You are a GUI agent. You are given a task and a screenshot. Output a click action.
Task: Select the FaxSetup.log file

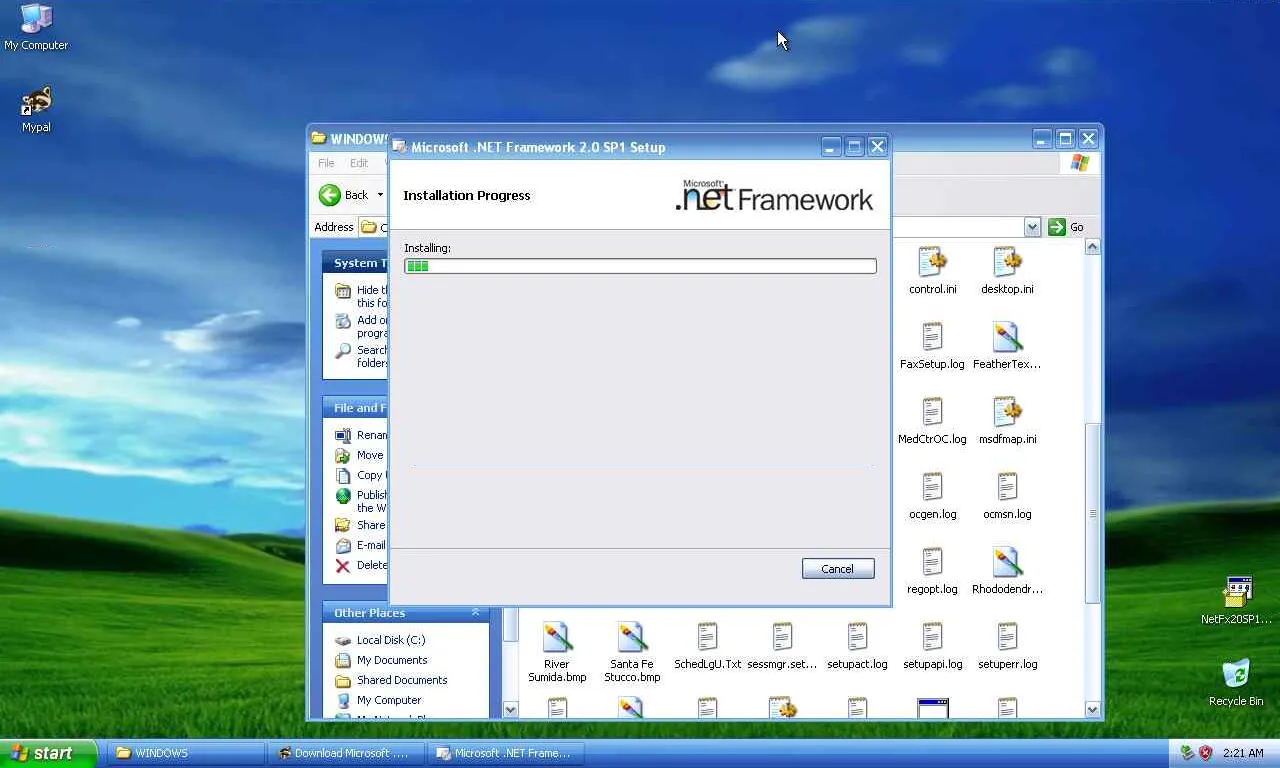(x=932, y=347)
